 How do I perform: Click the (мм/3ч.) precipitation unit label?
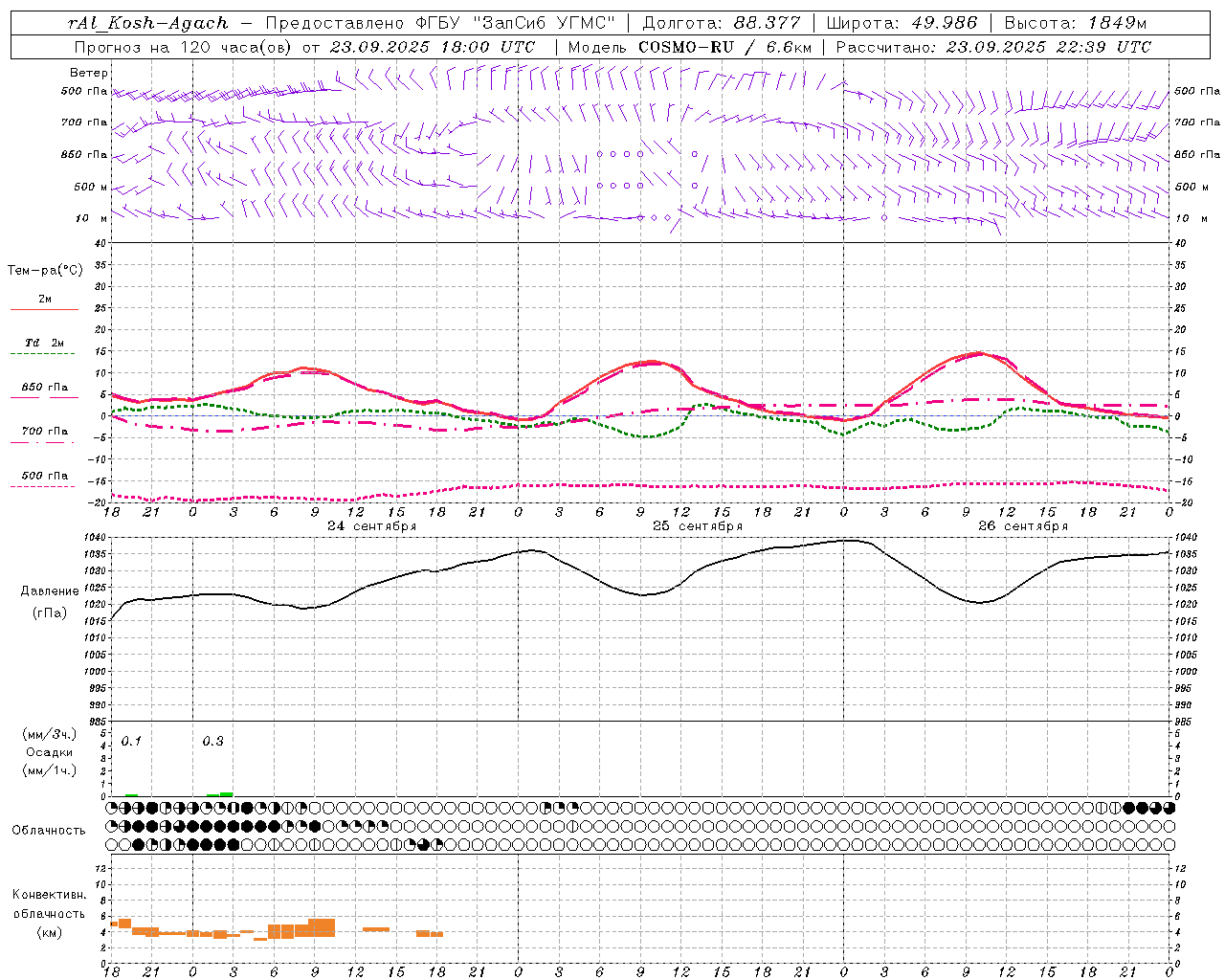click(50, 734)
